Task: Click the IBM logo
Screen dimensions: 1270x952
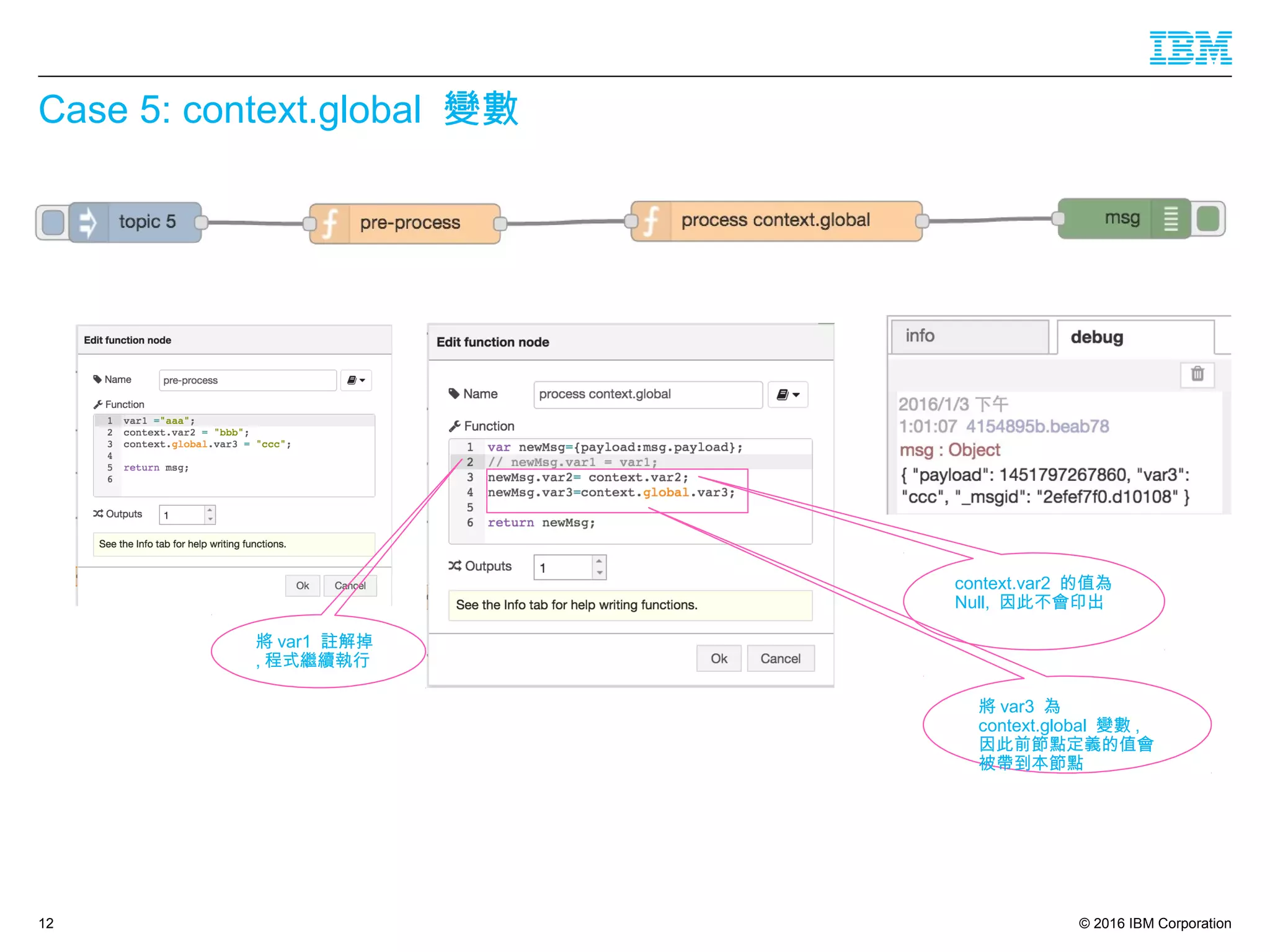Action: pos(1190,48)
